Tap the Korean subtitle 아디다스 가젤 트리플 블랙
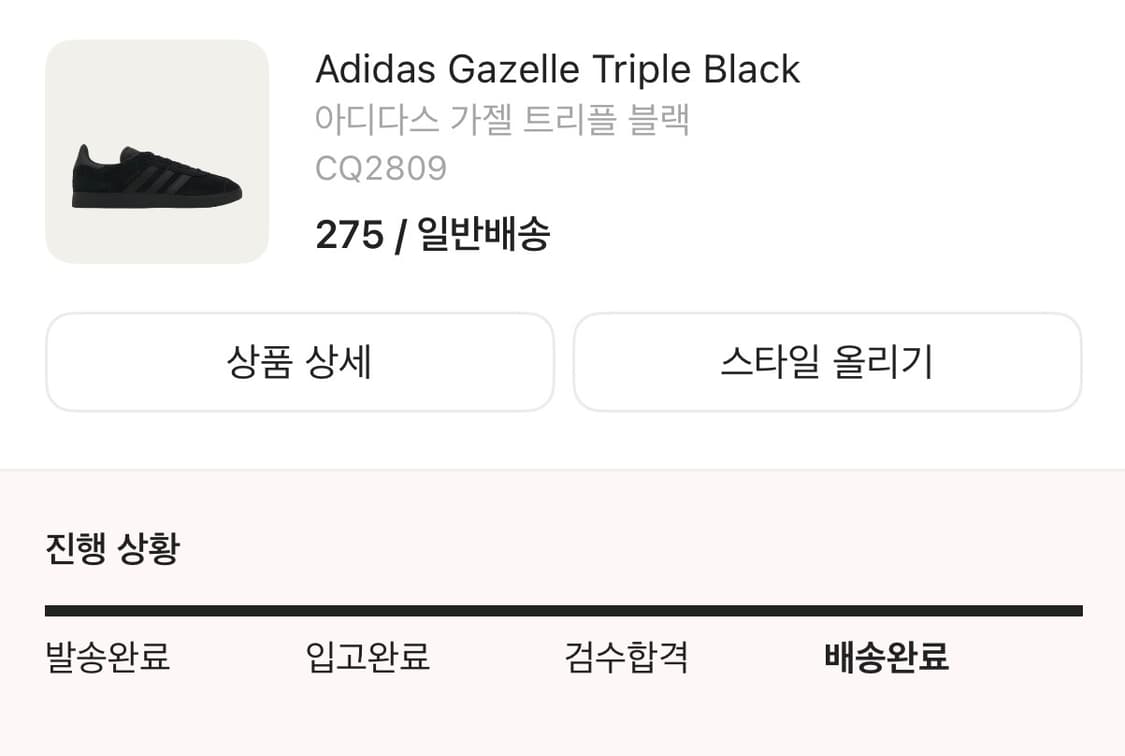This screenshot has height=756, width=1125. point(502,118)
